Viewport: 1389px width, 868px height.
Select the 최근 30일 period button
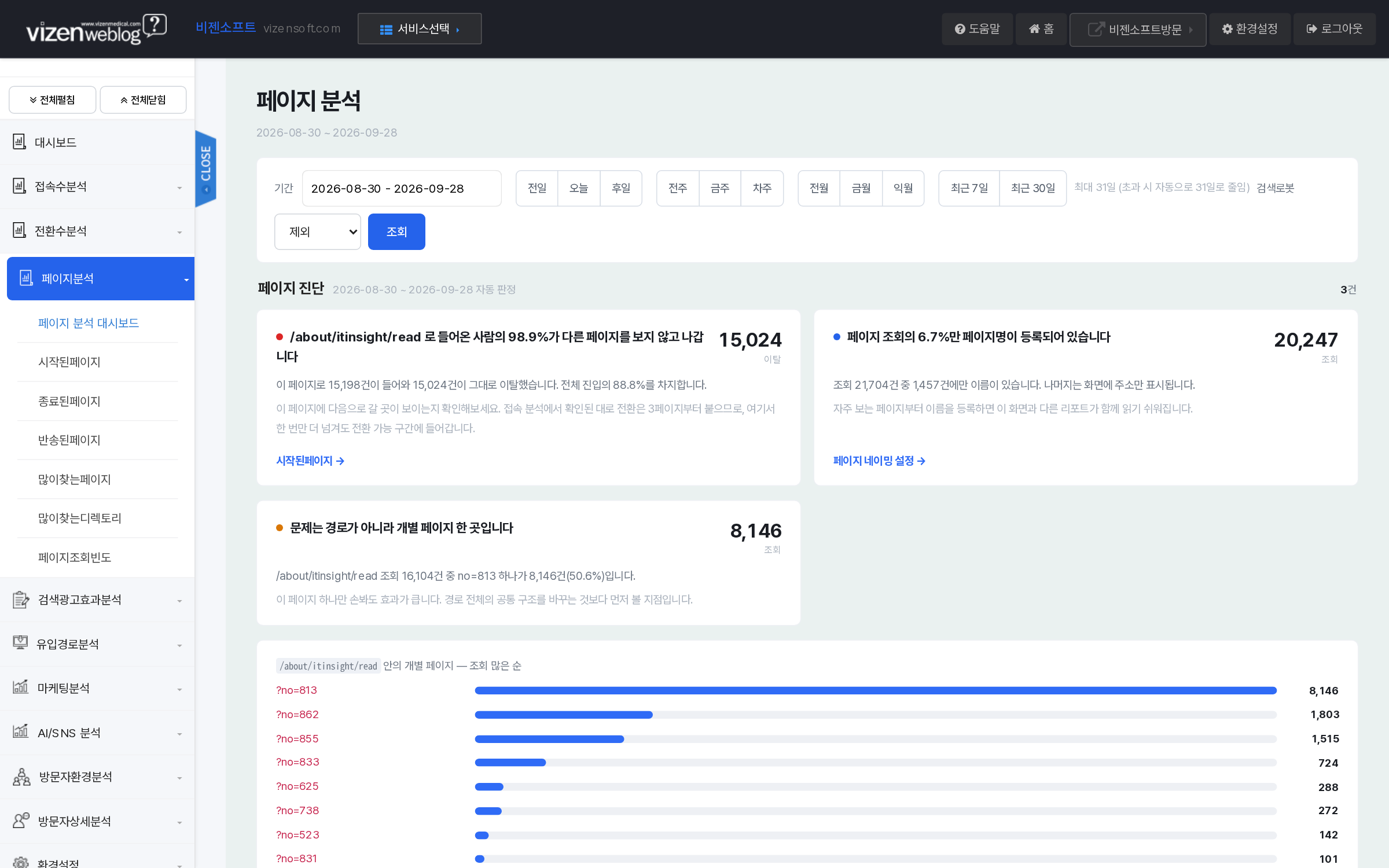click(x=1033, y=188)
